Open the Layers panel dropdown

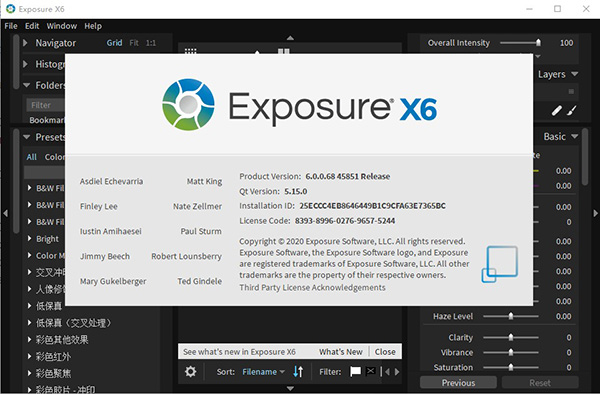pos(575,74)
